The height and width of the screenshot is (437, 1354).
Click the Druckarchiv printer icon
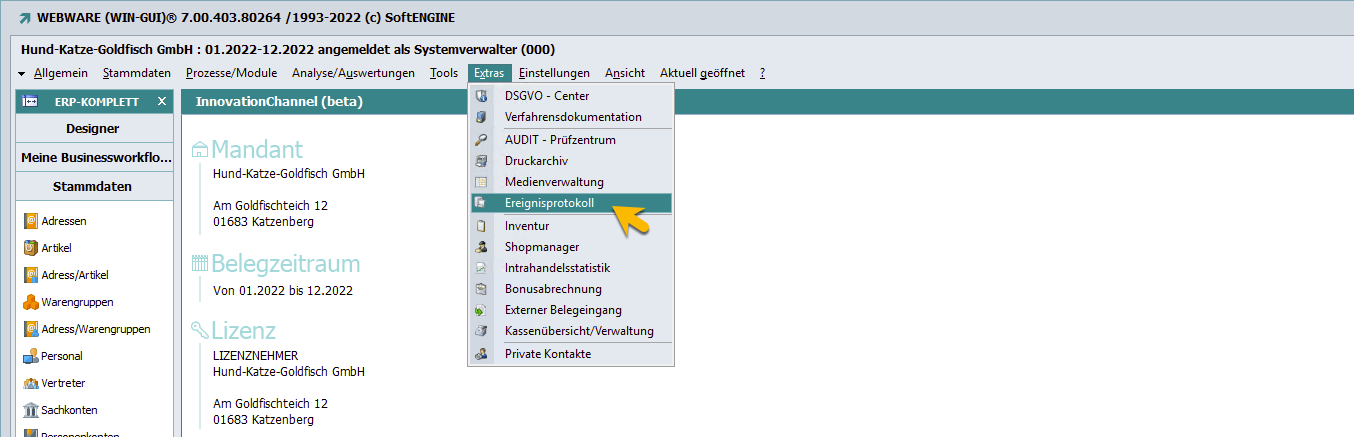tap(482, 161)
